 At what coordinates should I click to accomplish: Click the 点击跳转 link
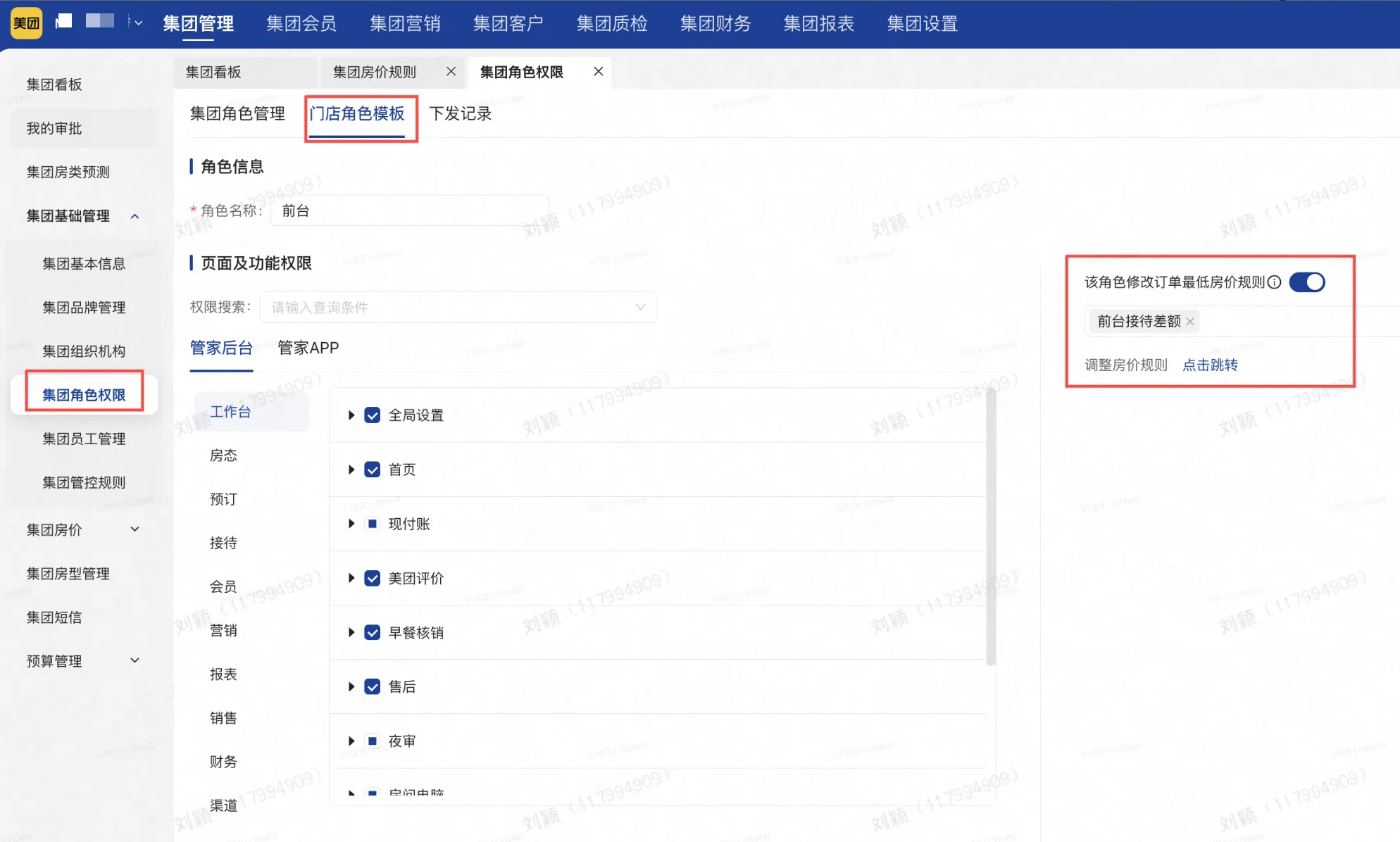click(1210, 365)
